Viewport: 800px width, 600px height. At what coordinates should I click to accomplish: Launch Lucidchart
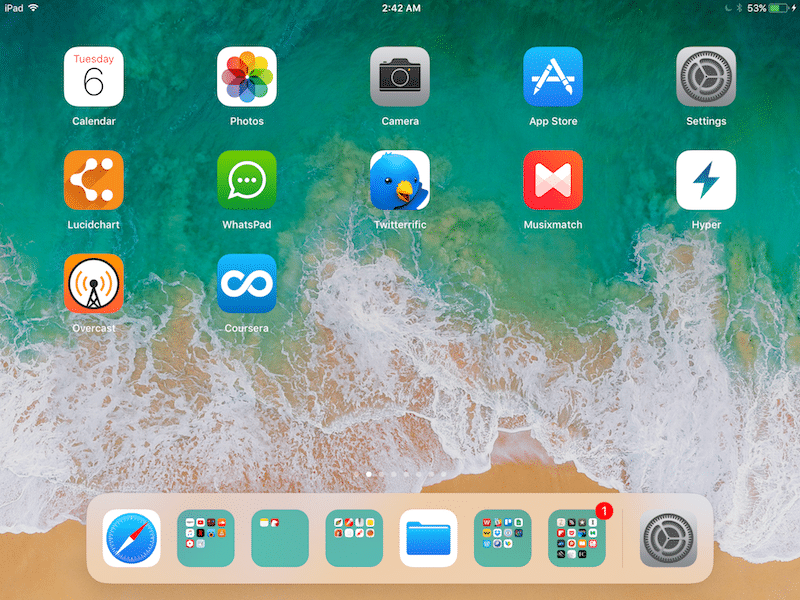94,181
